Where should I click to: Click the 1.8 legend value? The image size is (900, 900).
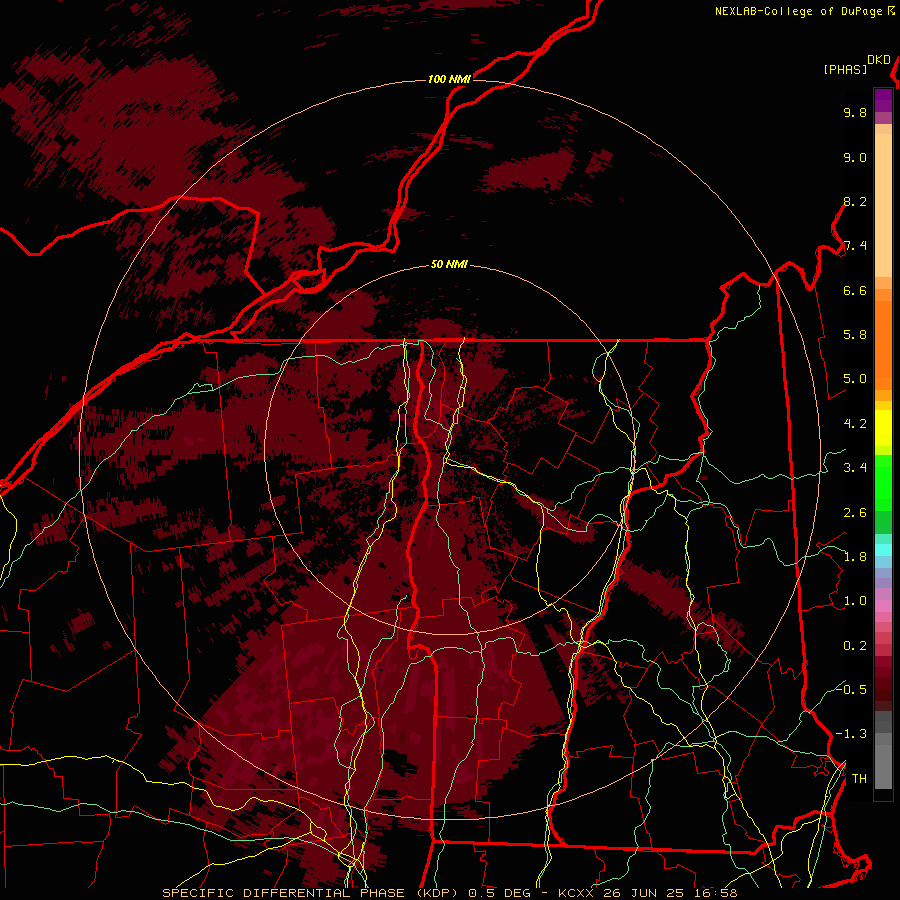[855, 557]
